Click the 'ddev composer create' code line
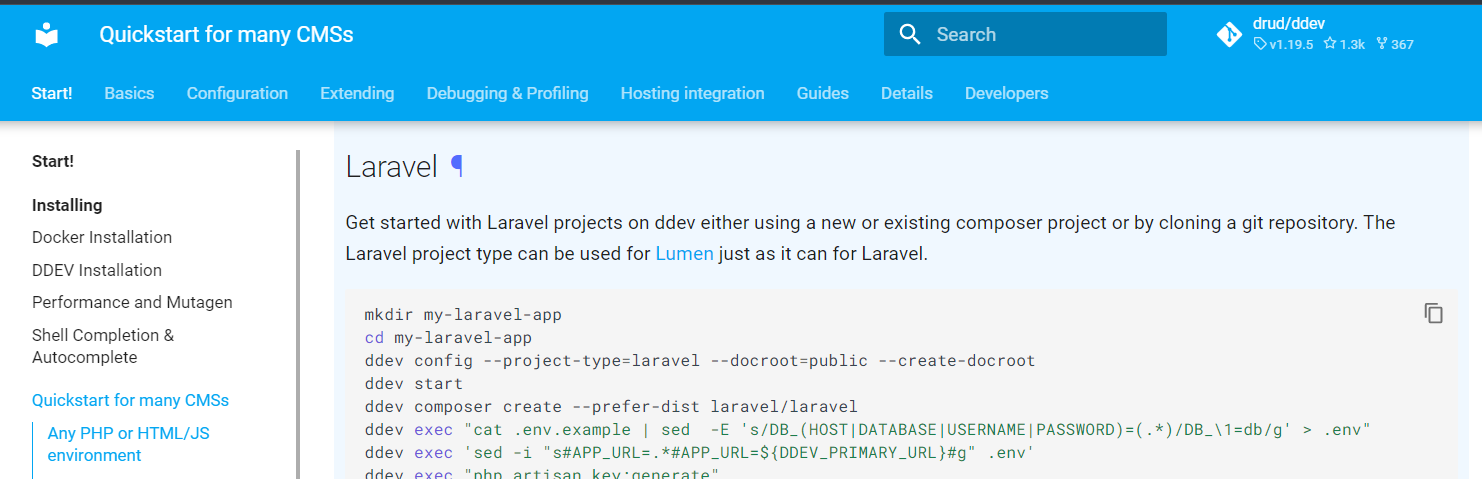 (611, 407)
